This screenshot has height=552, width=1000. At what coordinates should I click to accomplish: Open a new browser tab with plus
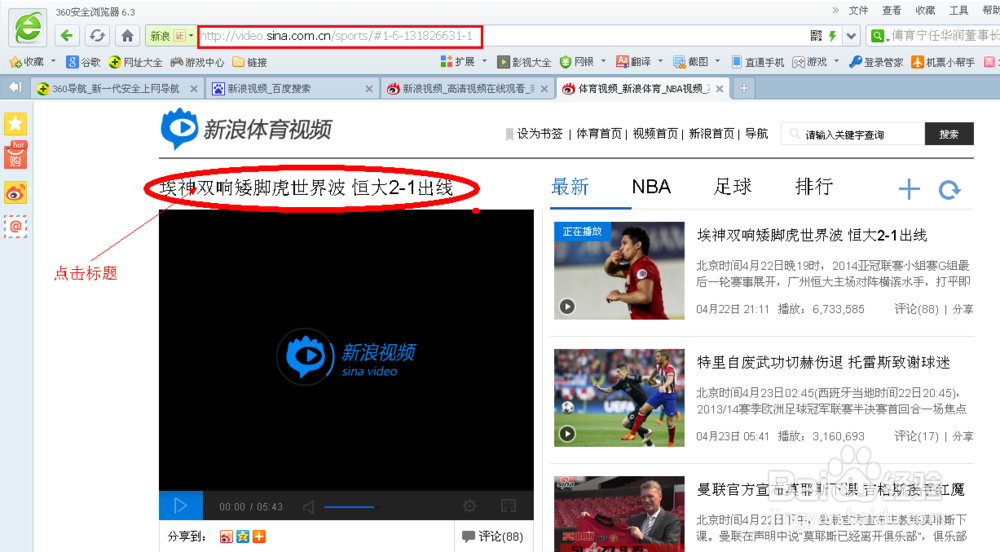744,89
